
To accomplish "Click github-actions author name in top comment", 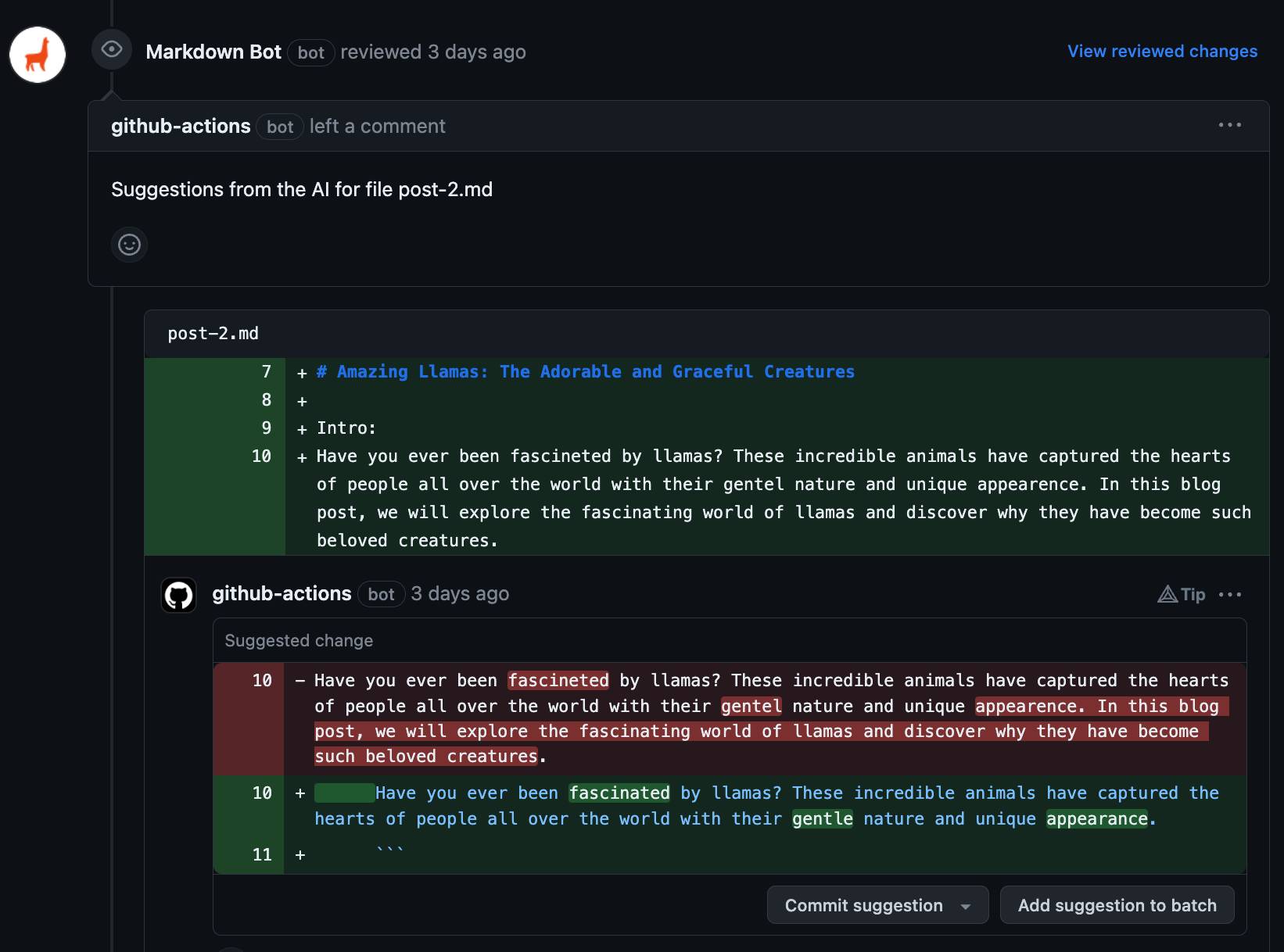I will coord(181,126).
